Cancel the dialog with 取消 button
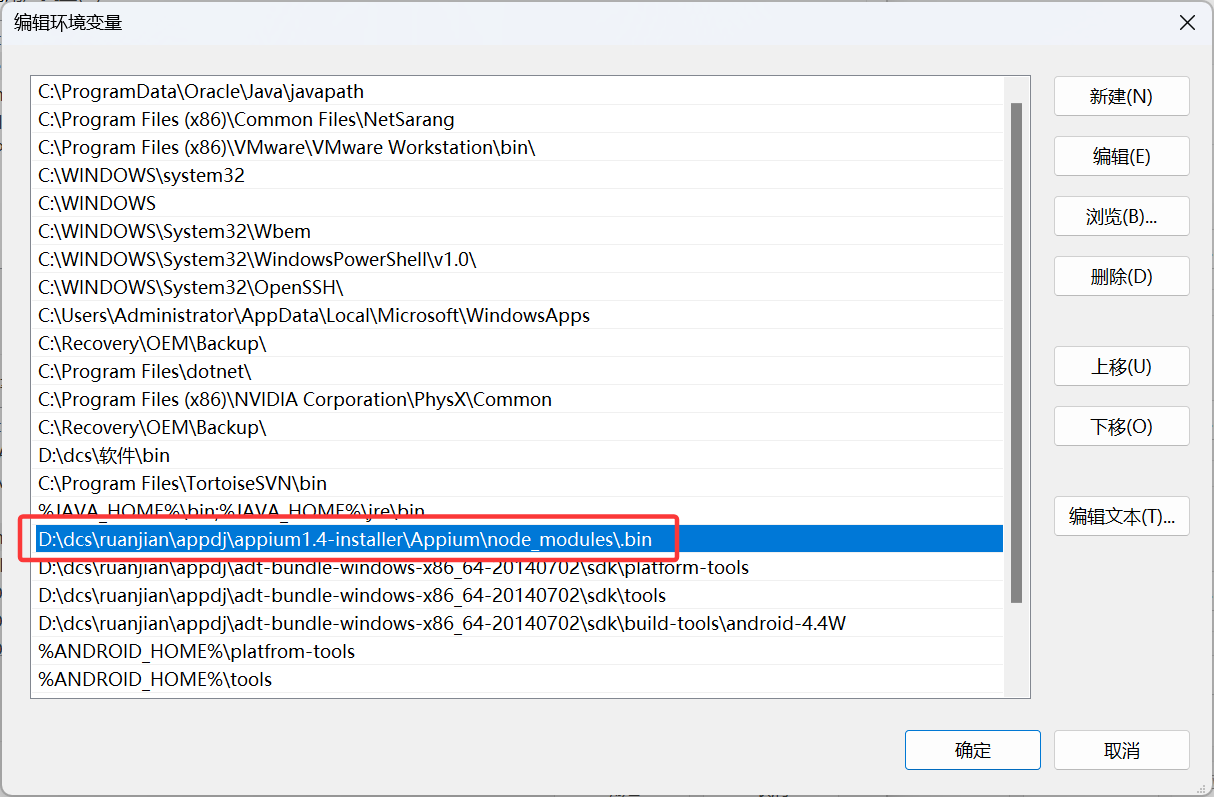The height and width of the screenshot is (797, 1214). coord(1121,750)
